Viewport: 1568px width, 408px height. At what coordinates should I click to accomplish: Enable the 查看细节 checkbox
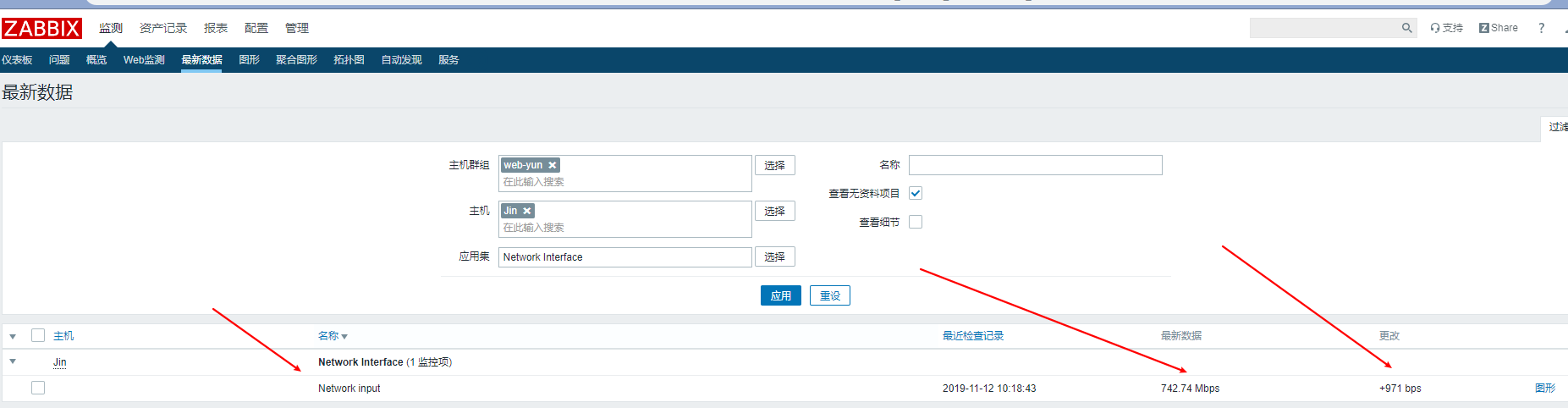[x=916, y=222]
